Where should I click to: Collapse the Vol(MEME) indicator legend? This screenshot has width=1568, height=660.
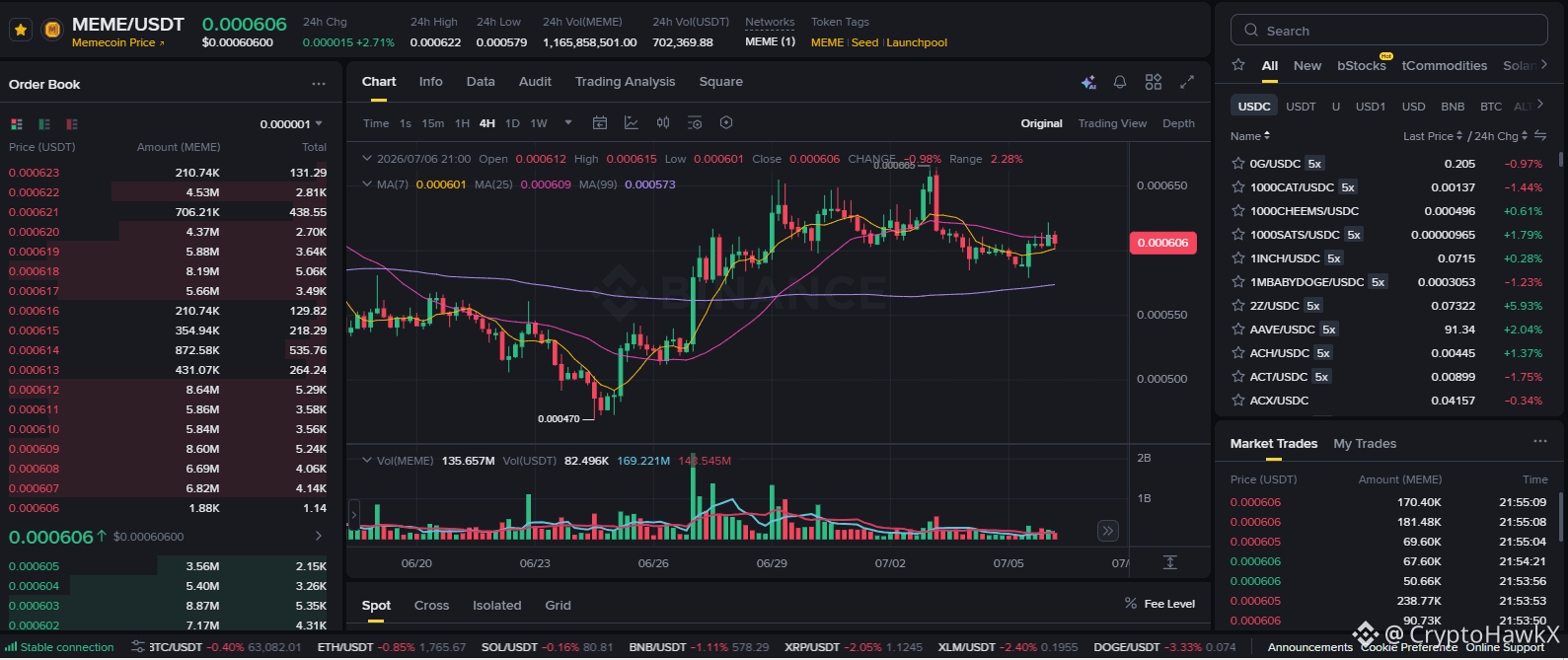coord(367,461)
